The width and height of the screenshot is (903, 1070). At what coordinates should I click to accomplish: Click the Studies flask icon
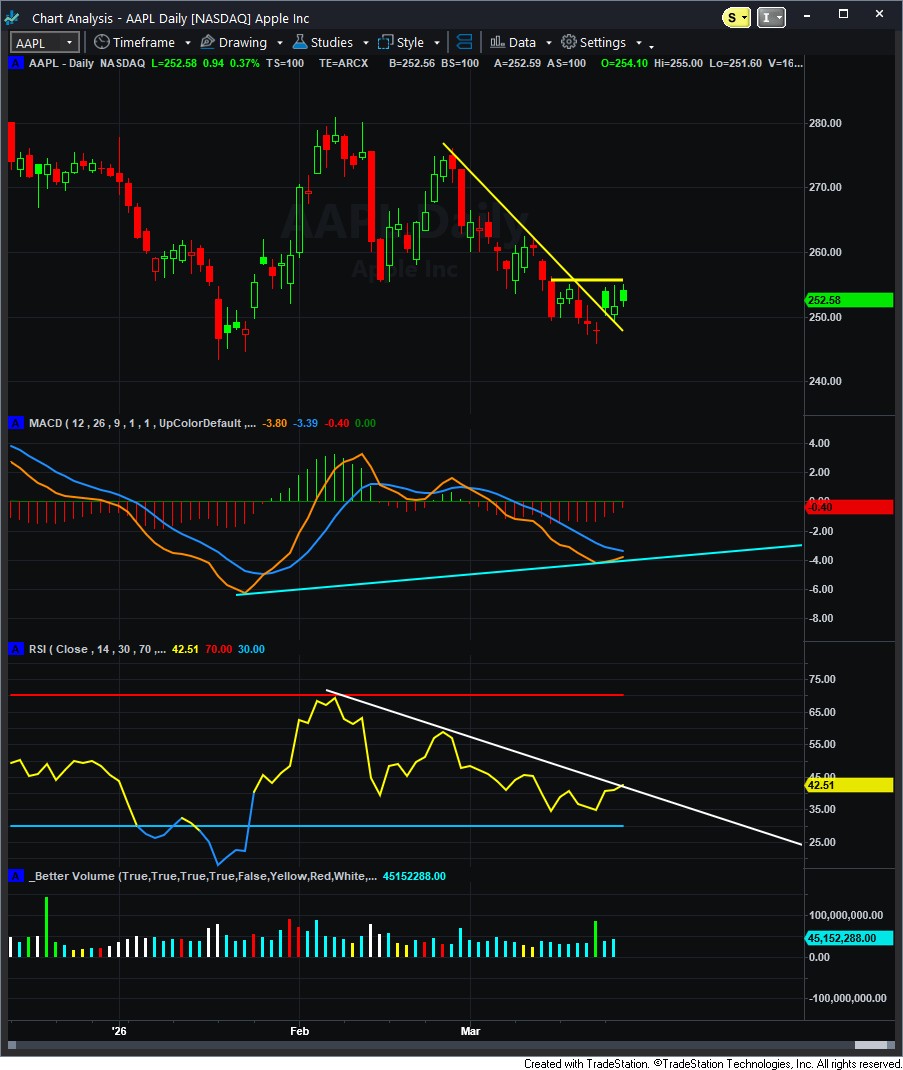pos(300,42)
